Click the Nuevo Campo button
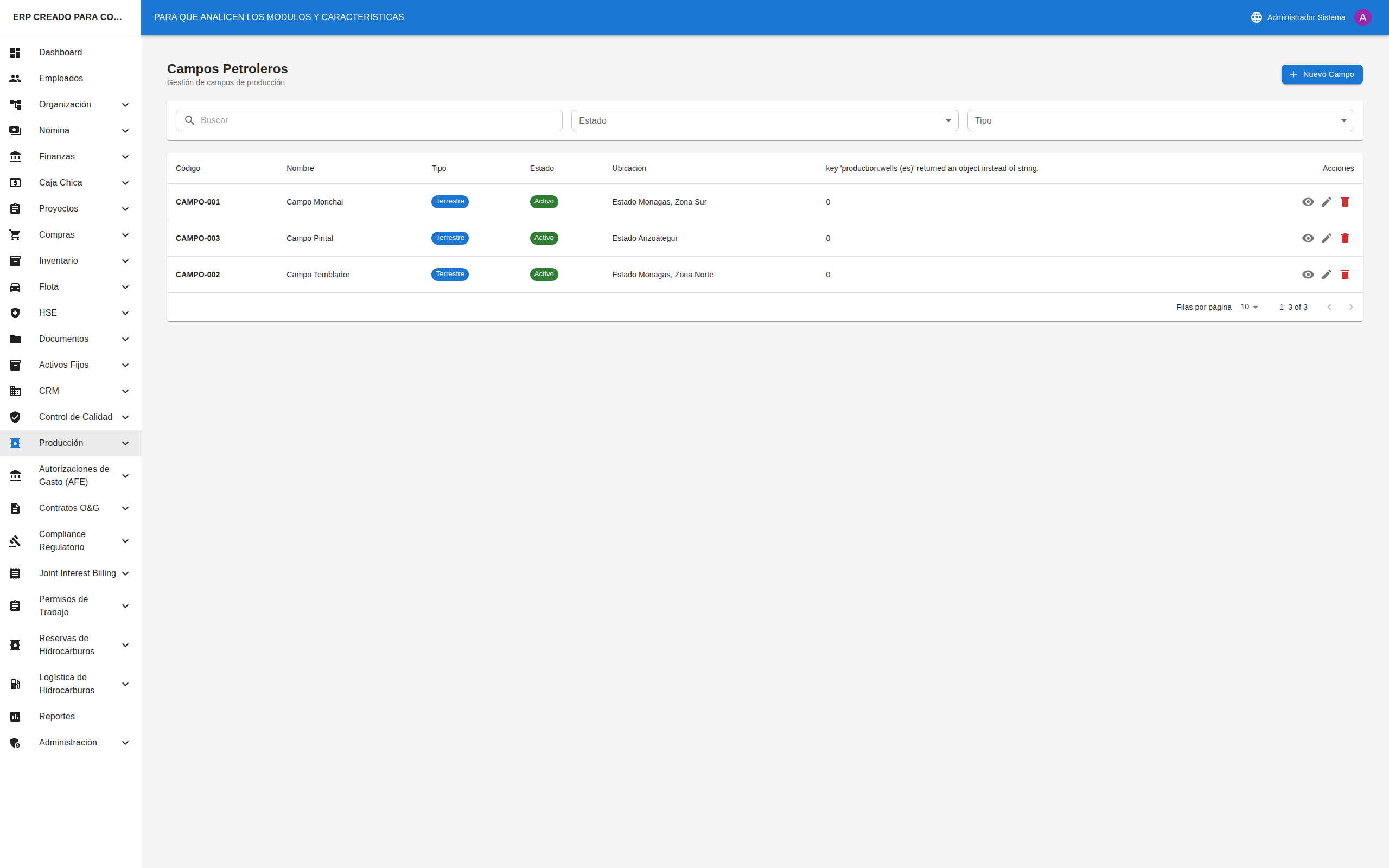This screenshot has width=1389, height=868. pos(1321,75)
